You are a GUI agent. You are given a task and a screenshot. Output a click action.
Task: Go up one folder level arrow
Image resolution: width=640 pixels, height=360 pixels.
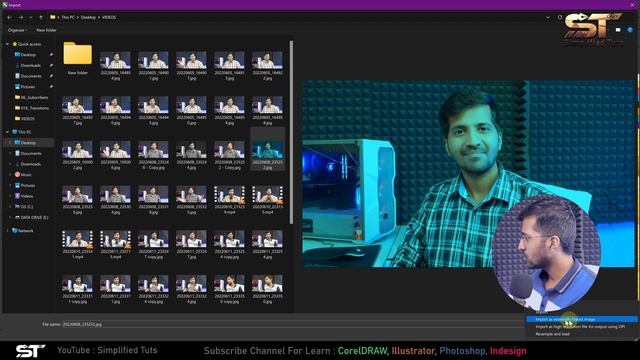(x=41, y=18)
